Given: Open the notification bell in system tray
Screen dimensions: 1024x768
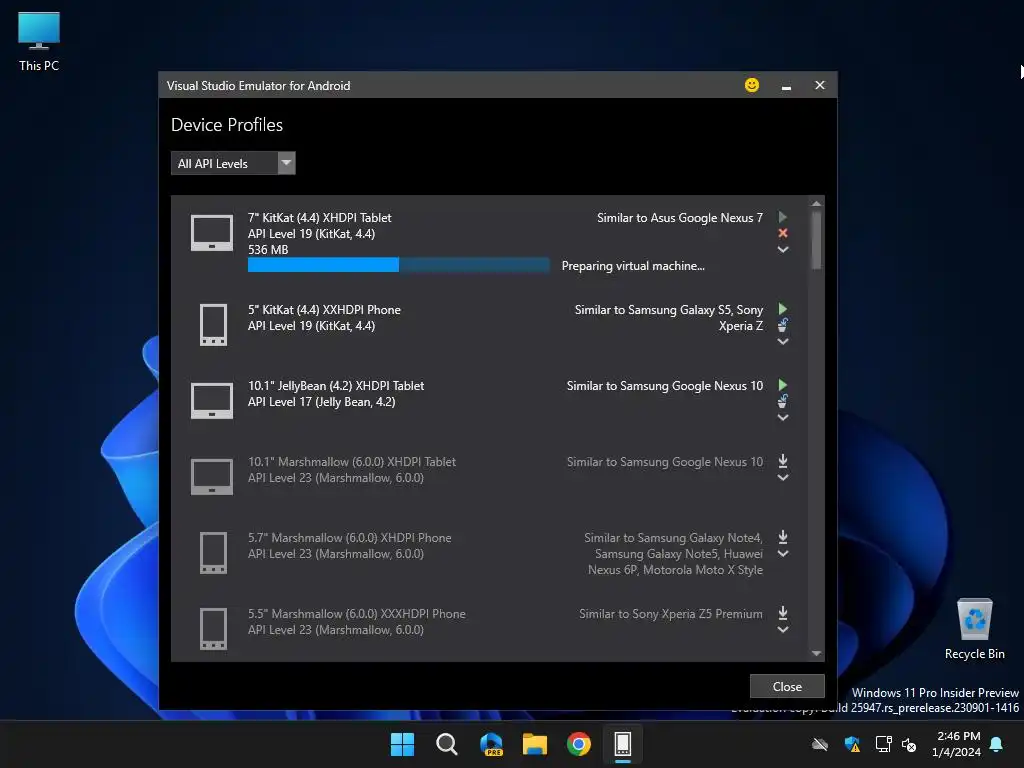Looking at the screenshot, I should point(997,744).
